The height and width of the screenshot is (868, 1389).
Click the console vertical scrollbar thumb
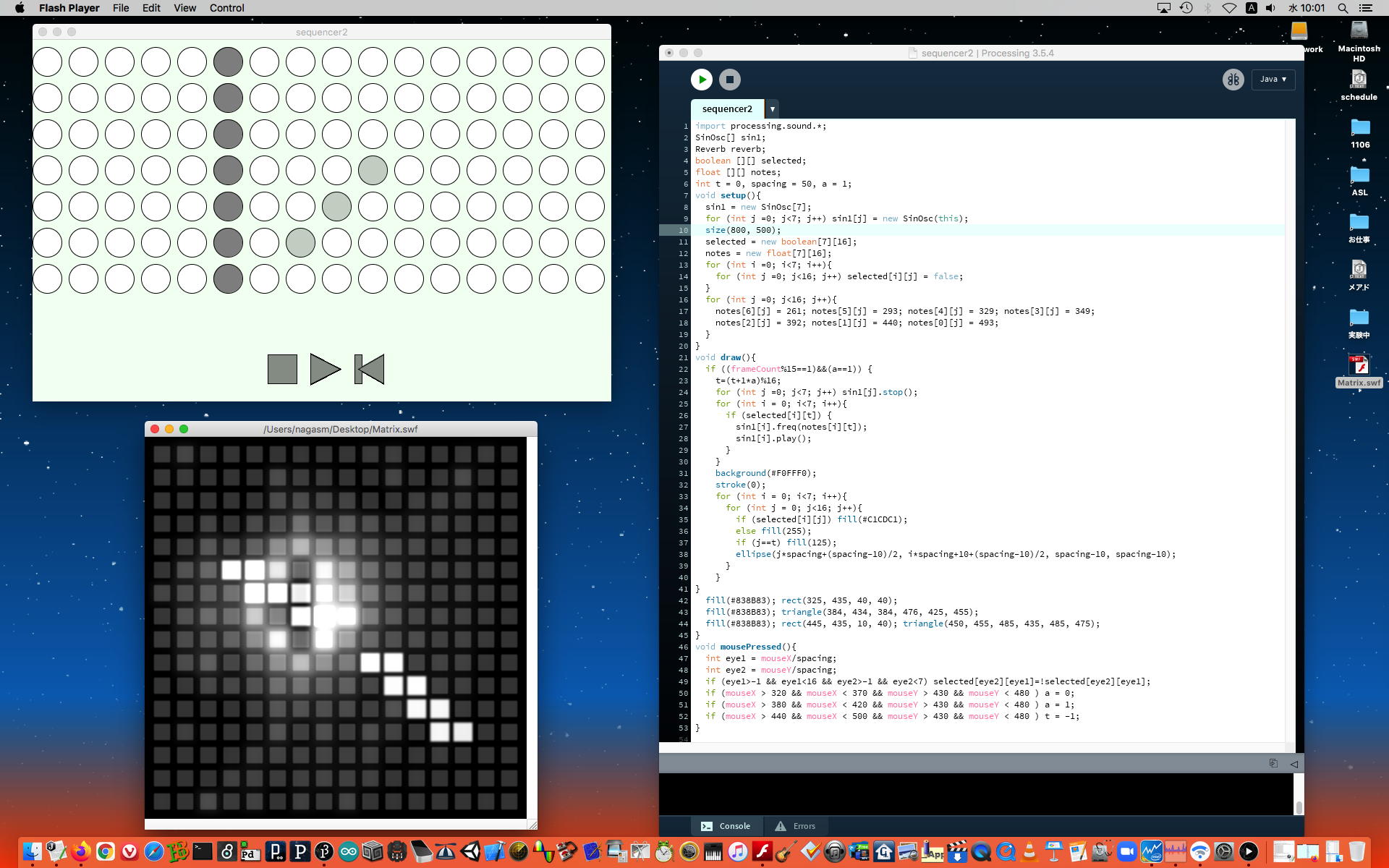pos(1299,807)
